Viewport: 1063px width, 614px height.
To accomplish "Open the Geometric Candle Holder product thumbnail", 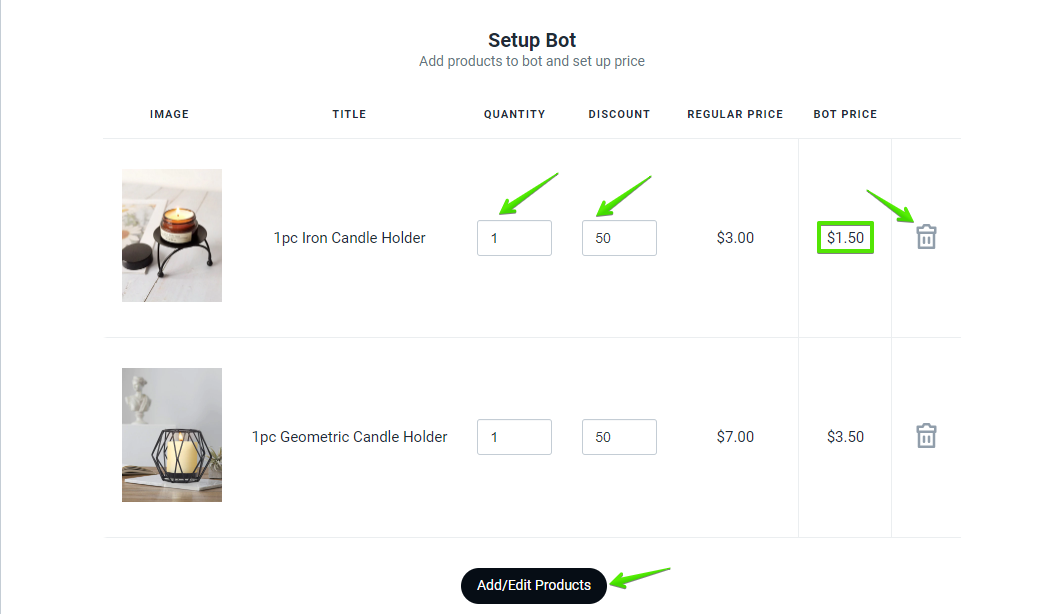I will coord(172,435).
